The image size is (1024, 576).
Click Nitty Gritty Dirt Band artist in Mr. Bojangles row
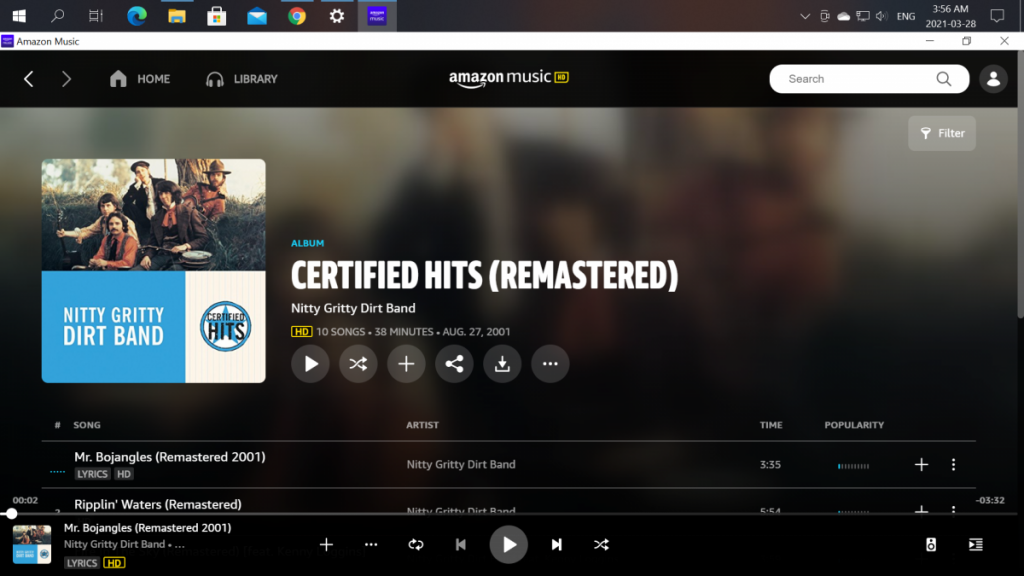click(461, 464)
